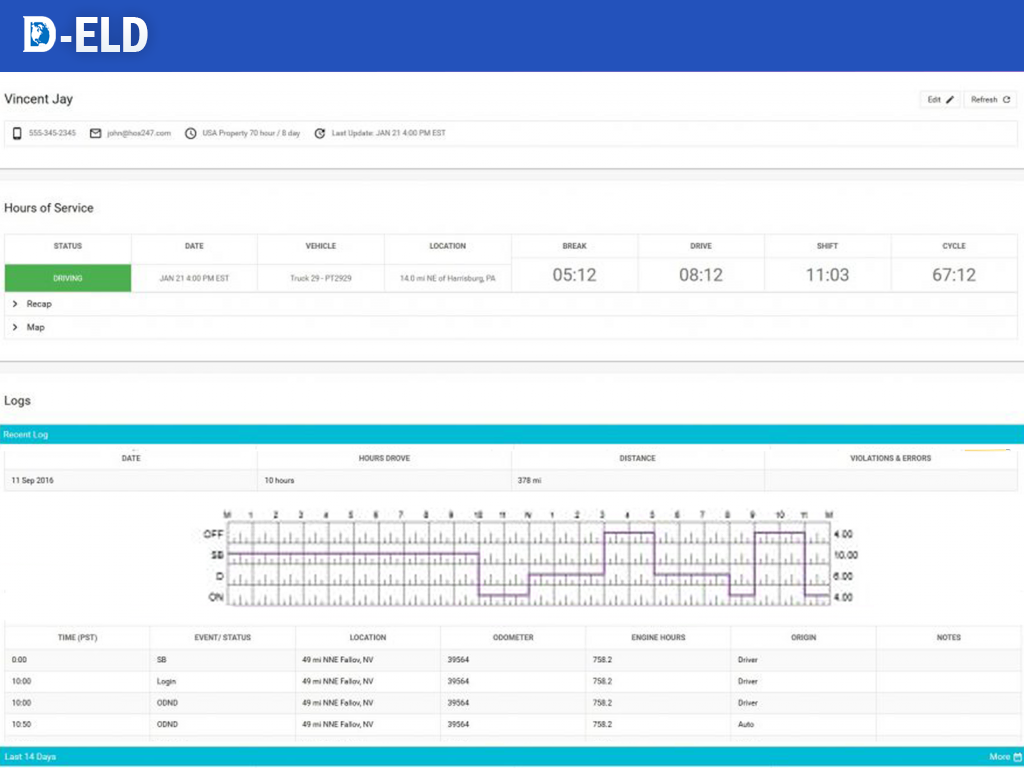Click the Truck 29 - PT2929 vehicle cell
1024x768 pixels.
tap(320, 278)
